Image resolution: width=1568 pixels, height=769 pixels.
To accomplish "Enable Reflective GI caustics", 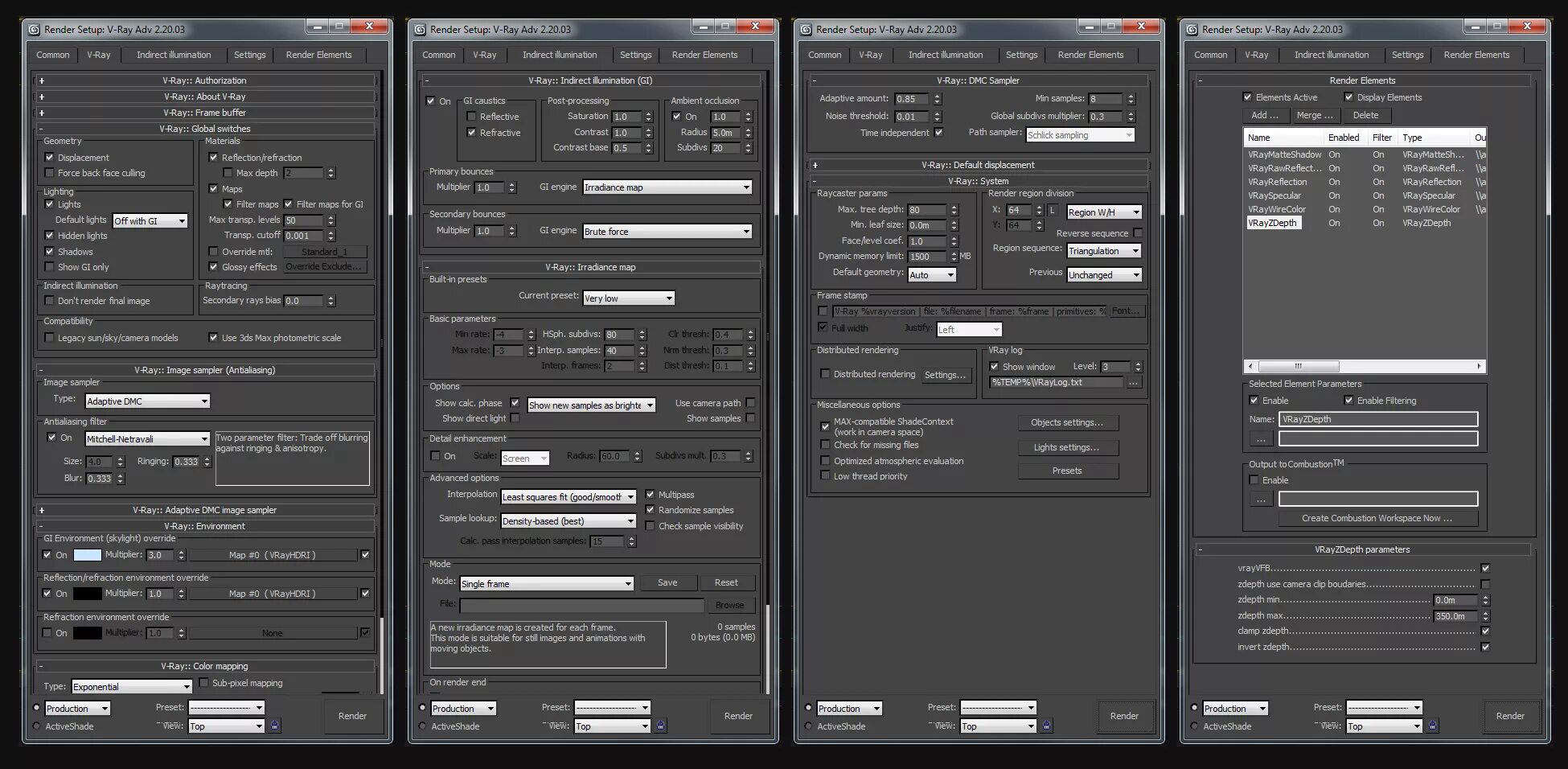I will 471,117.
